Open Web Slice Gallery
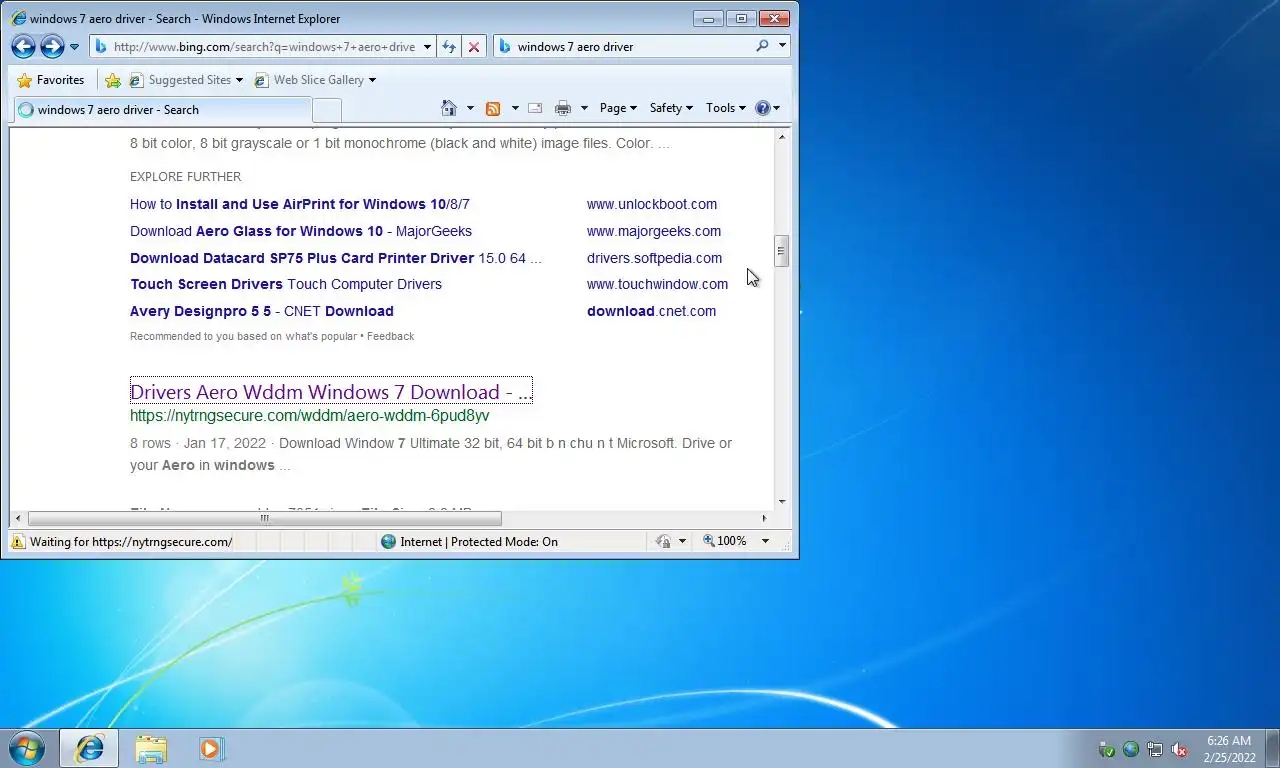Image resolution: width=1280 pixels, height=768 pixels. coord(315,80)
